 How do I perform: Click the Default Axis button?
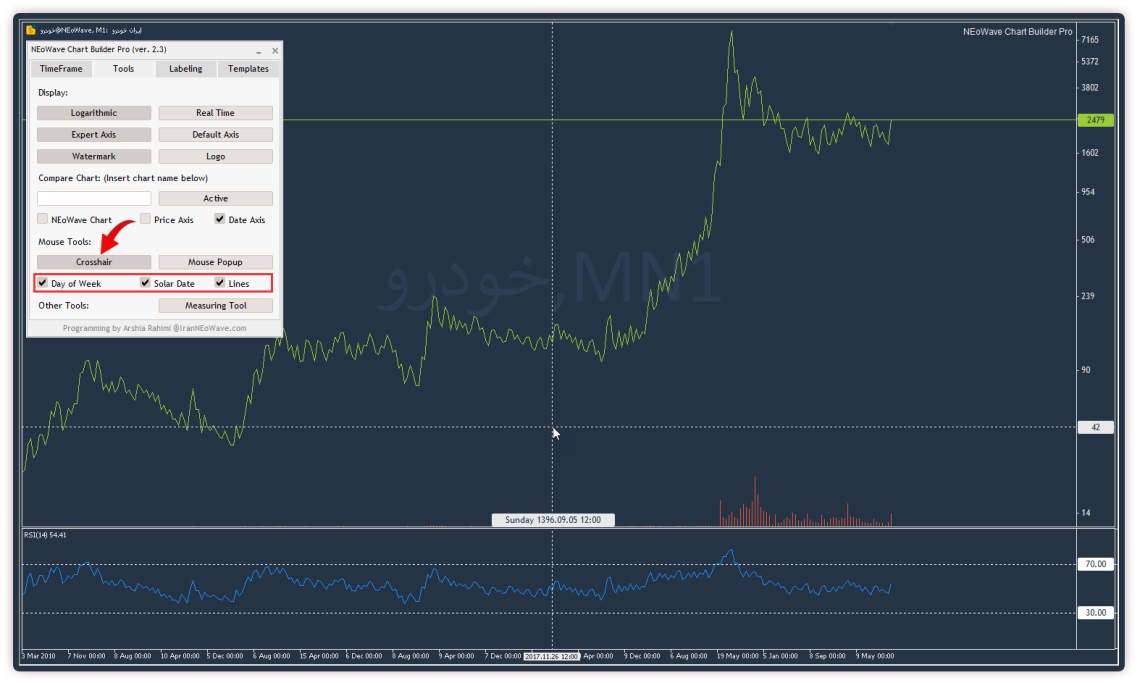(x=215, y=135)
